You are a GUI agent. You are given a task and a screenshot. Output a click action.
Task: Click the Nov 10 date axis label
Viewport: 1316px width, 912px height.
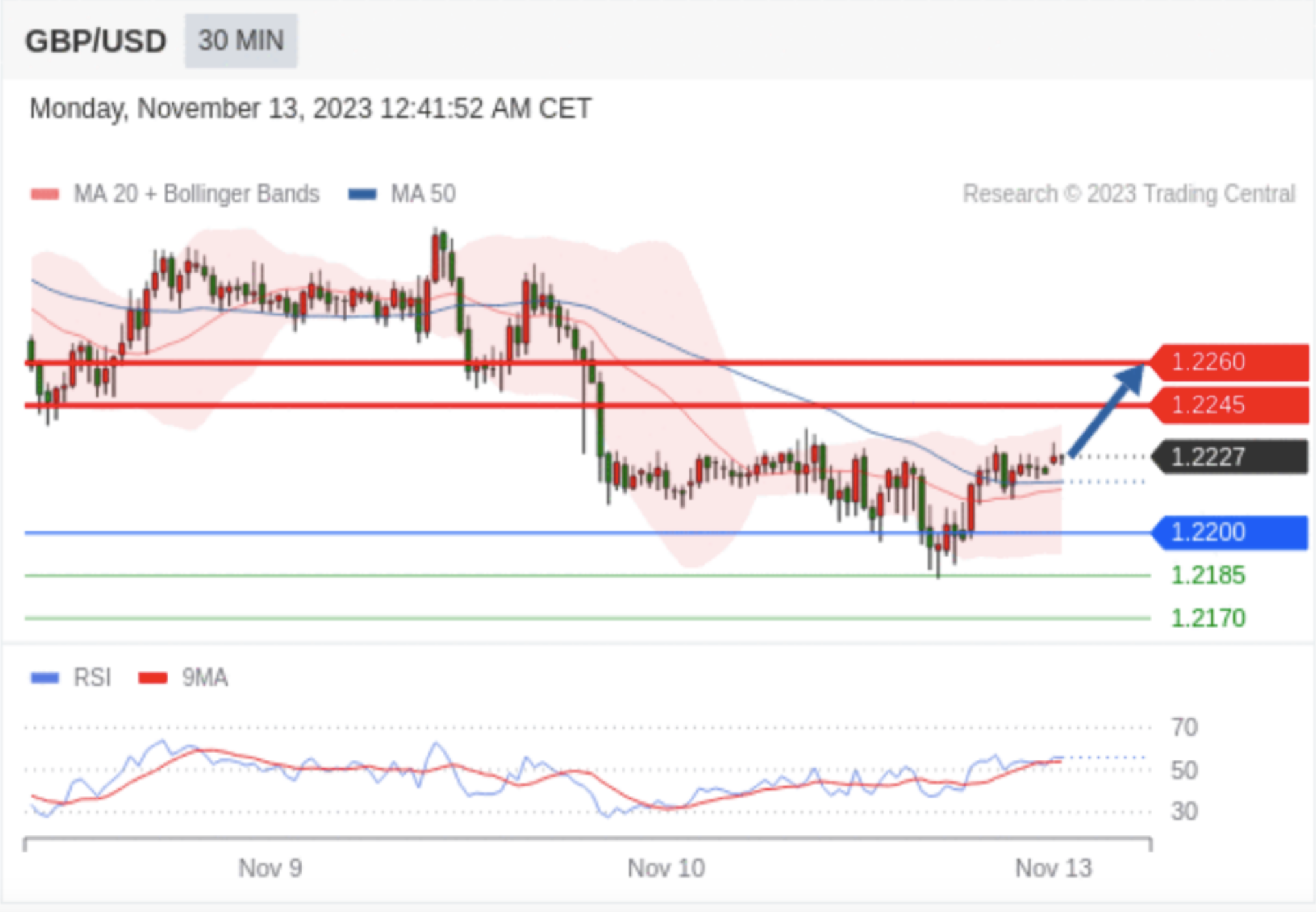pyautogui.click(x=666, y=868)
